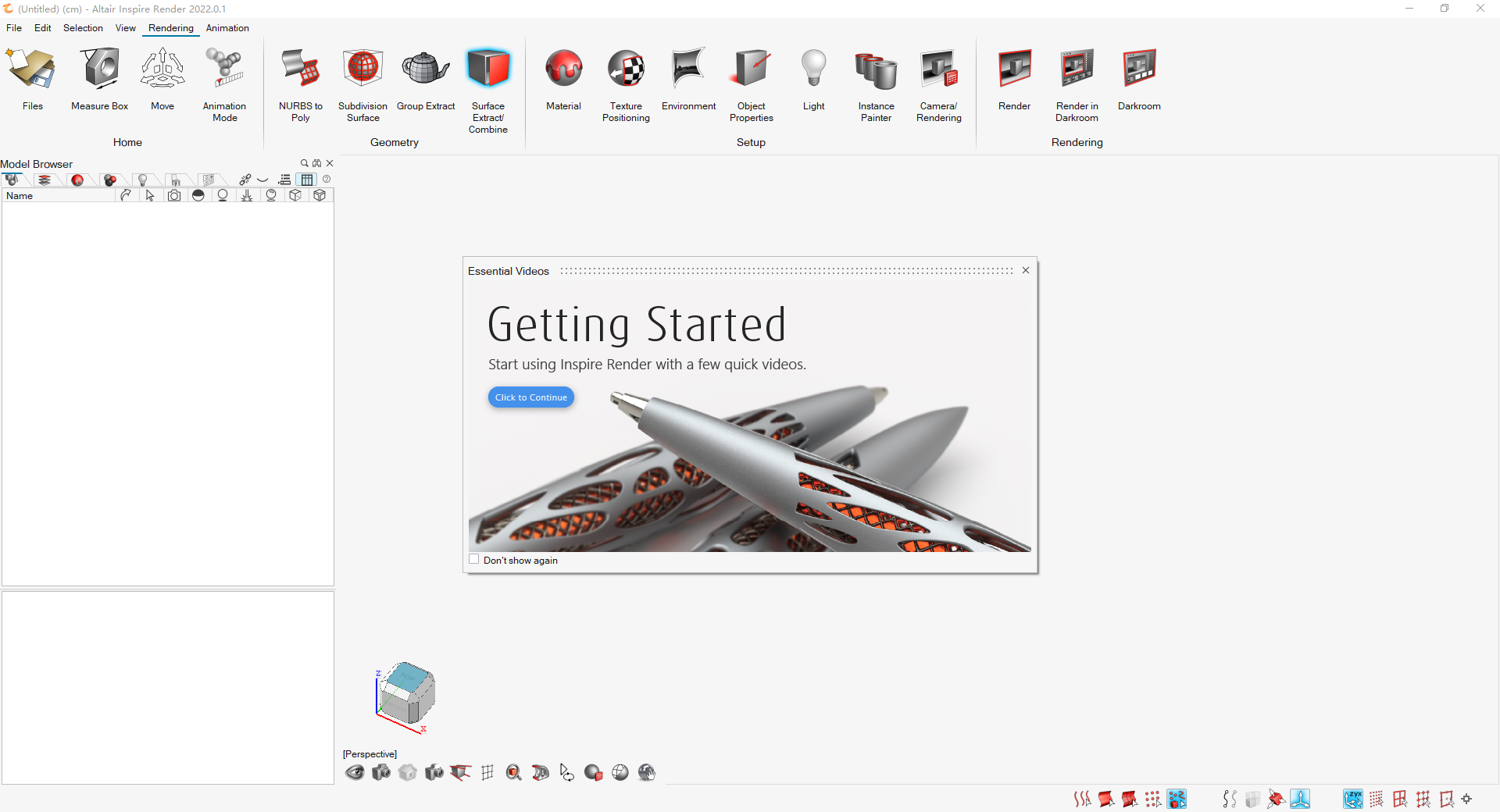The height and width of the screenshot is (812, 1500).
Task: Click the list indent view icon in Model Browser
Action: [x=284, y=180]
